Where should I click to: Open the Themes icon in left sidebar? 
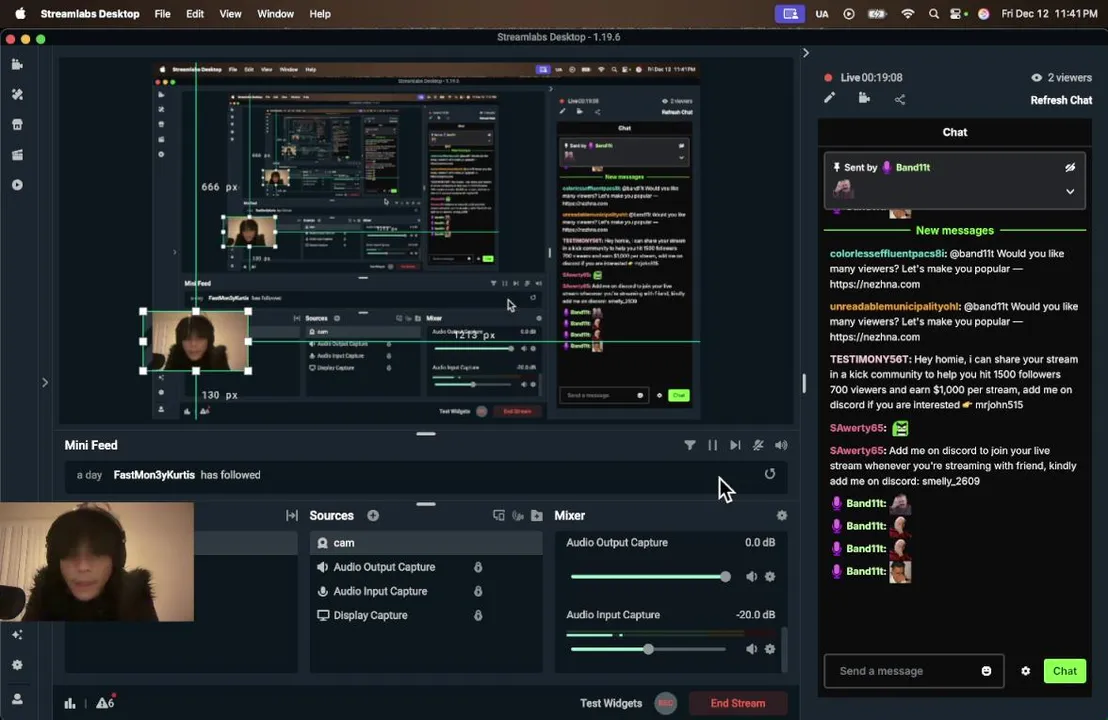point(18,95)
